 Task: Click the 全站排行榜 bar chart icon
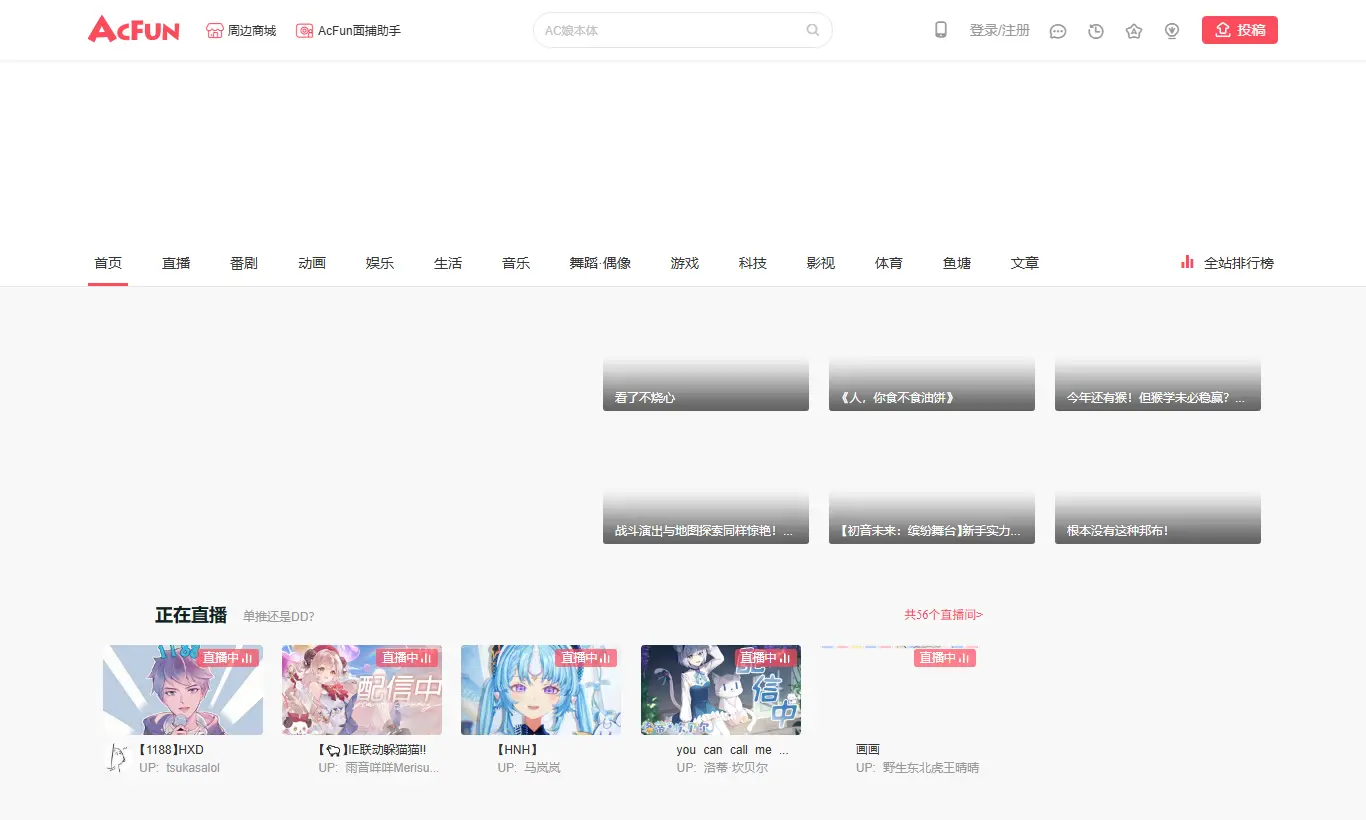[1187, 262]
